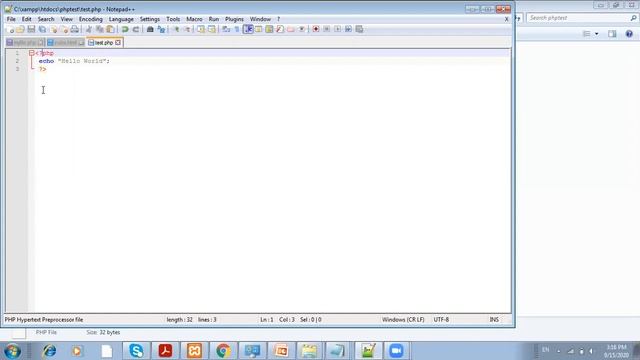Toggle file monitoring eye icon
640x360 pixels.
tap(302, 29)
